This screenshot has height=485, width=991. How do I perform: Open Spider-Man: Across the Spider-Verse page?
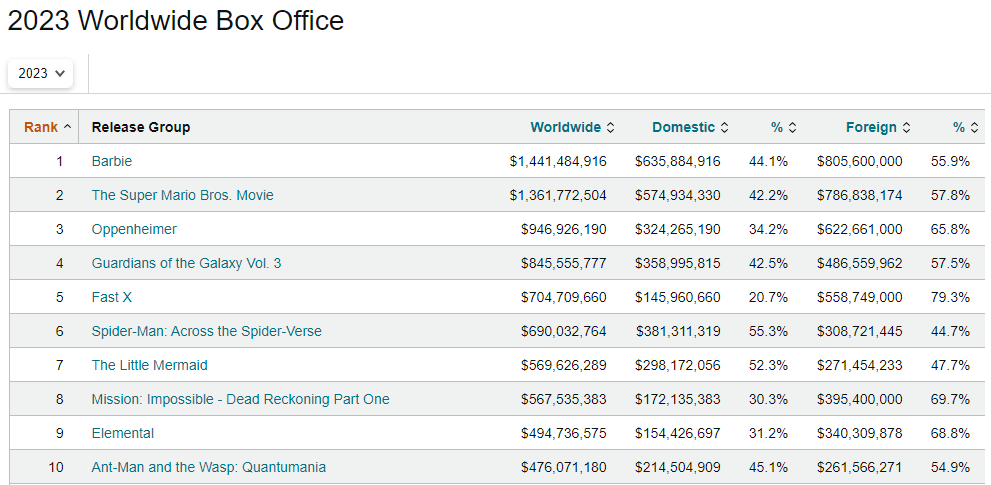click(x=206, y=331)
